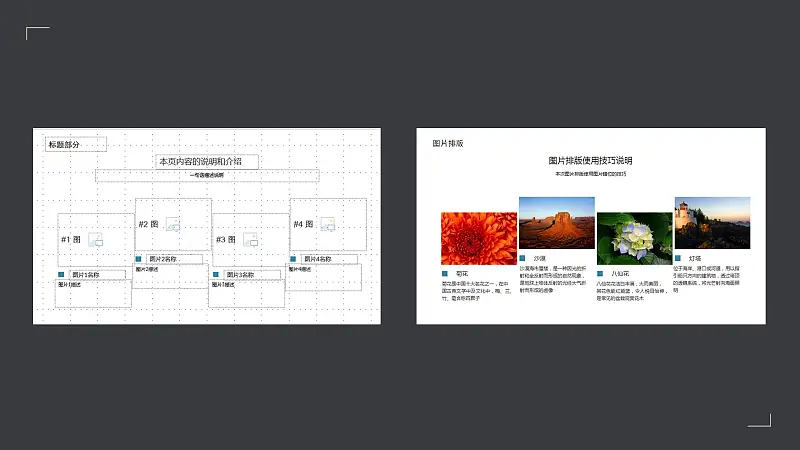
Task: Select the lighthouse photo
Action: click(x=712, y=223)
